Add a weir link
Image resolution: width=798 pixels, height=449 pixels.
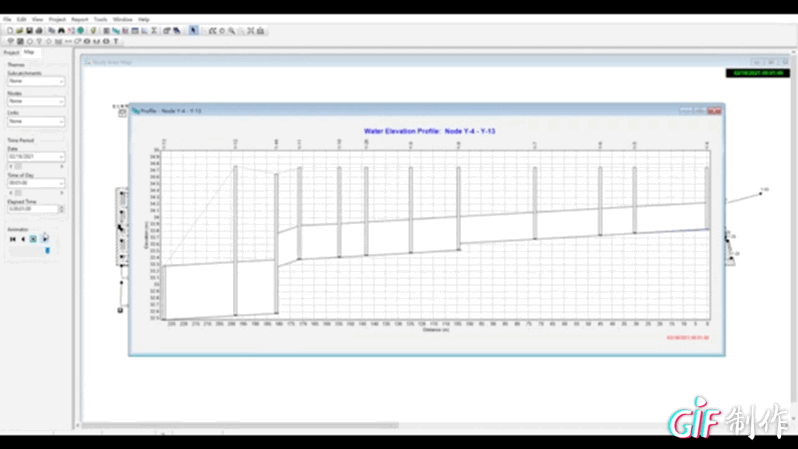pos(97,41)
